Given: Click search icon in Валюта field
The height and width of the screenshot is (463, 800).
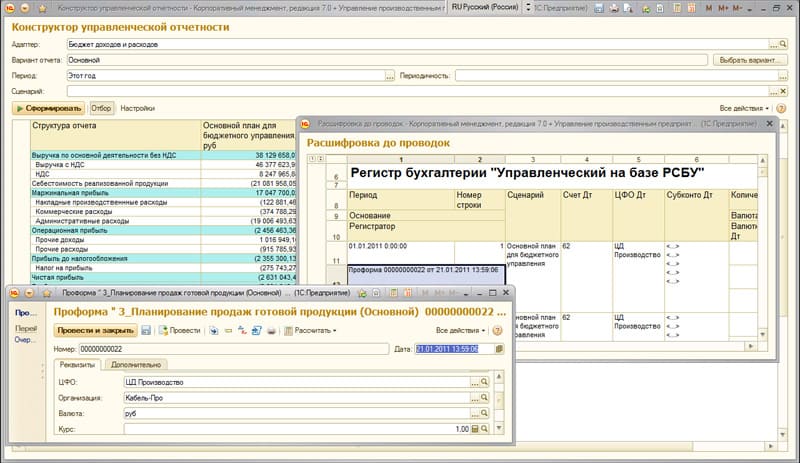Looking at the screenshot, I should [484, 413].
